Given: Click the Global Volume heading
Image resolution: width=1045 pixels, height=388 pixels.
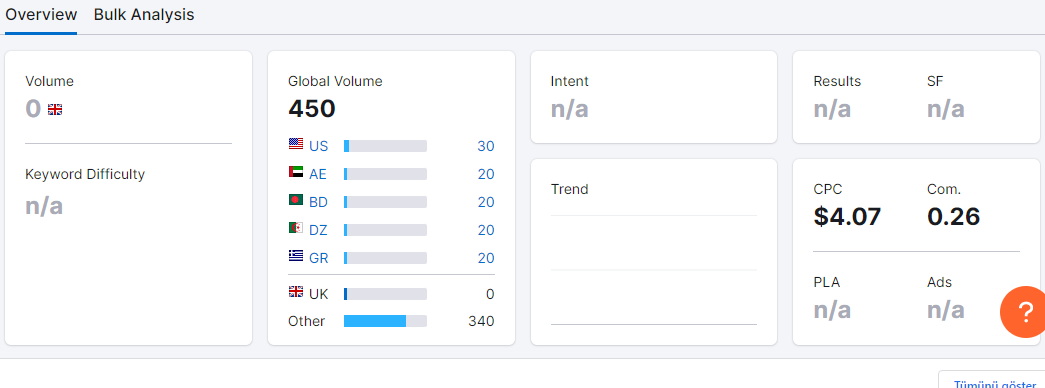Looking at the screenshot, I should (335, 81).
